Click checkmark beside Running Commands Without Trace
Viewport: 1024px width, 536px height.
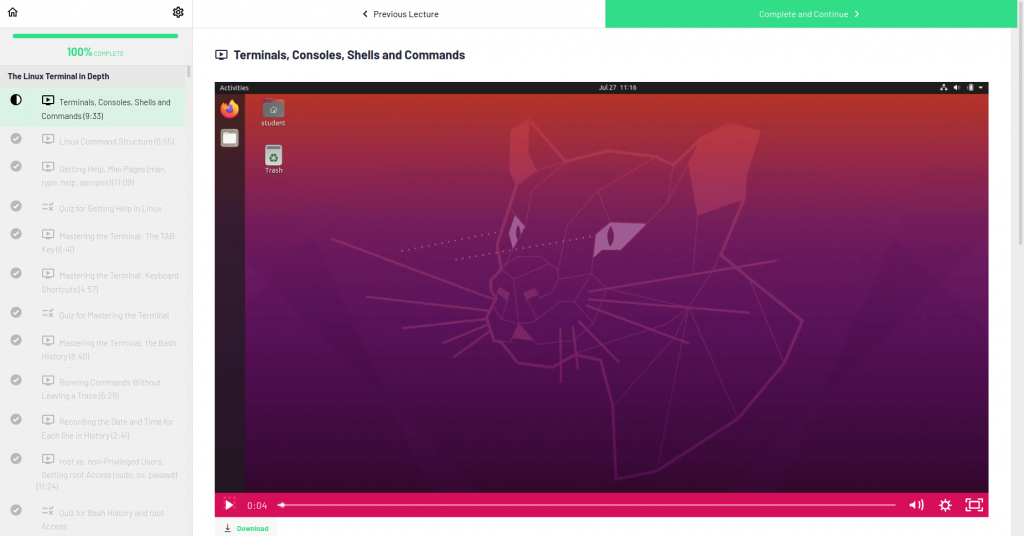(x=16, y=379)
